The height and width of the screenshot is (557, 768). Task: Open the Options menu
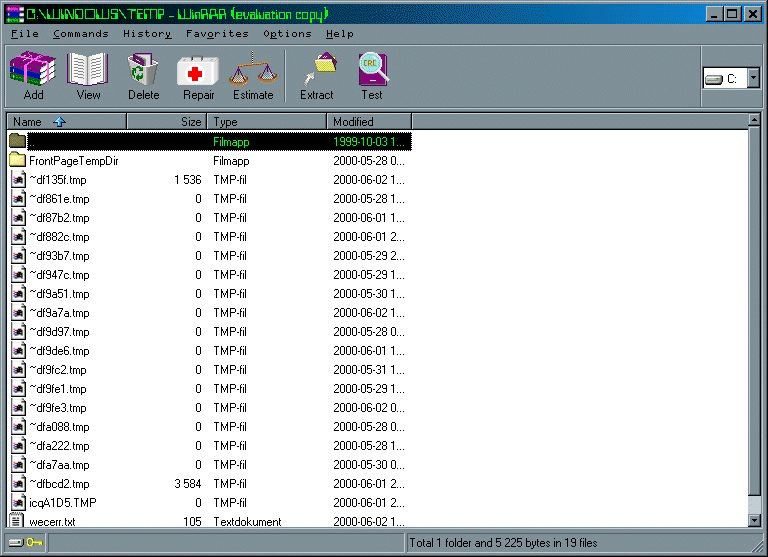coord(287,34)
